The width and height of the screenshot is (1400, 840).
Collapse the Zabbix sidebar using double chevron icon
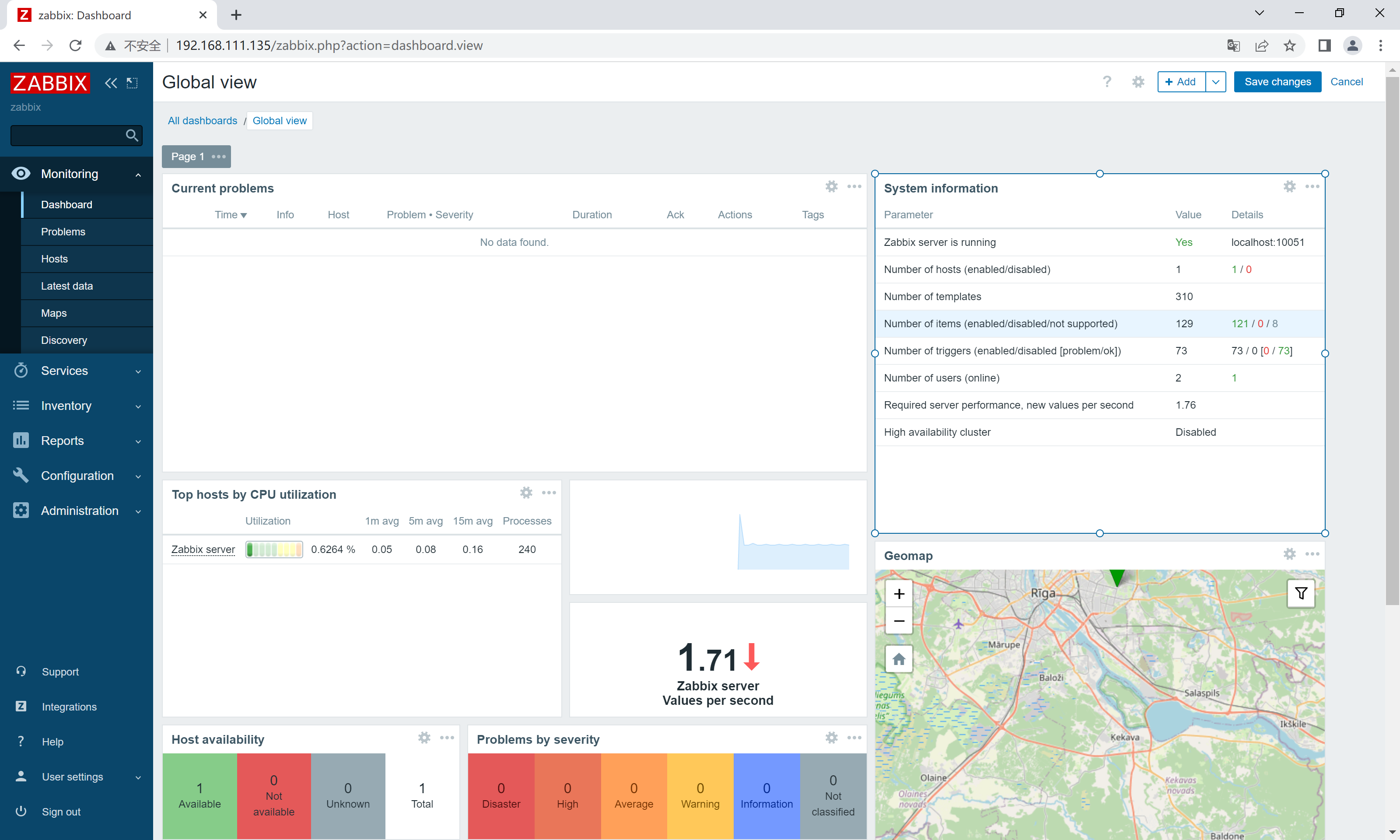(x=111, y=83)
